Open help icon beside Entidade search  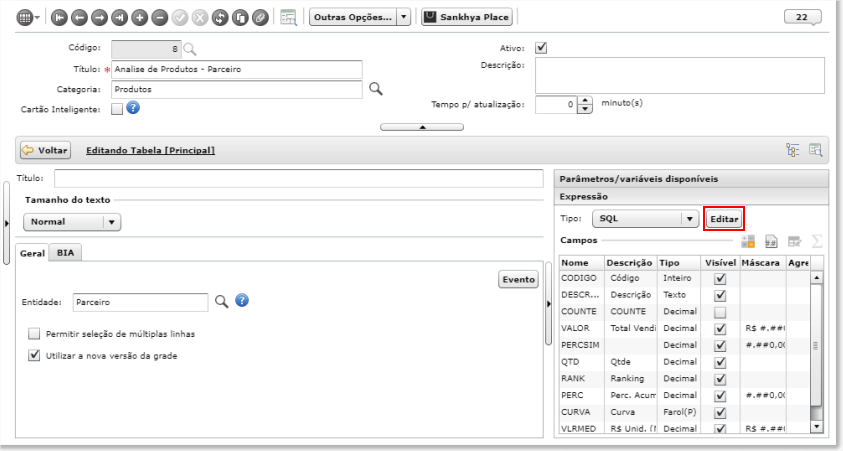point(242,300)
